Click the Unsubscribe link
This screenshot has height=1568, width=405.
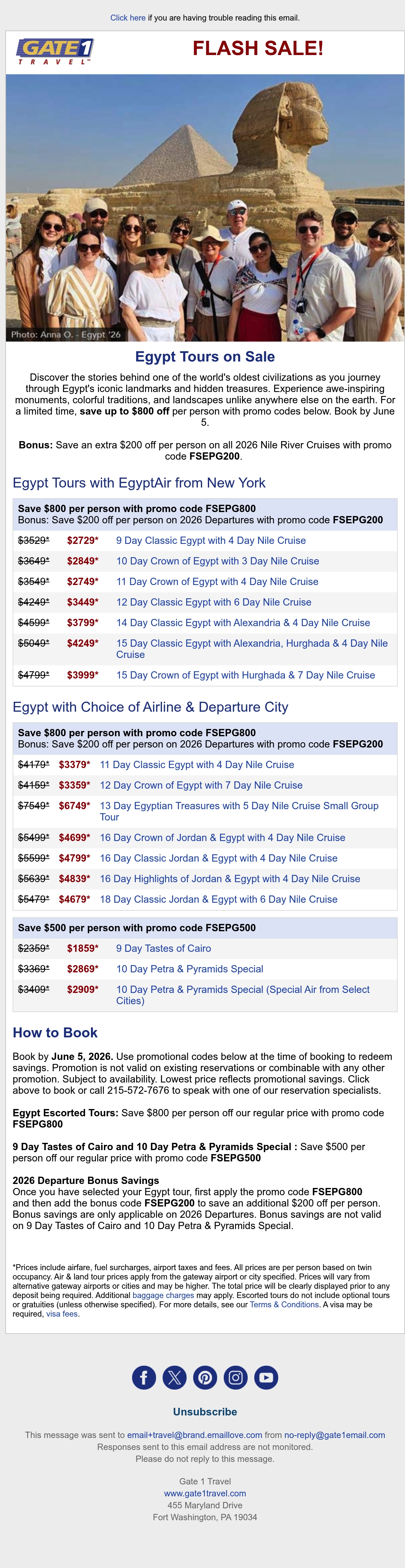pyautogui.click(x=205, y=1411)
